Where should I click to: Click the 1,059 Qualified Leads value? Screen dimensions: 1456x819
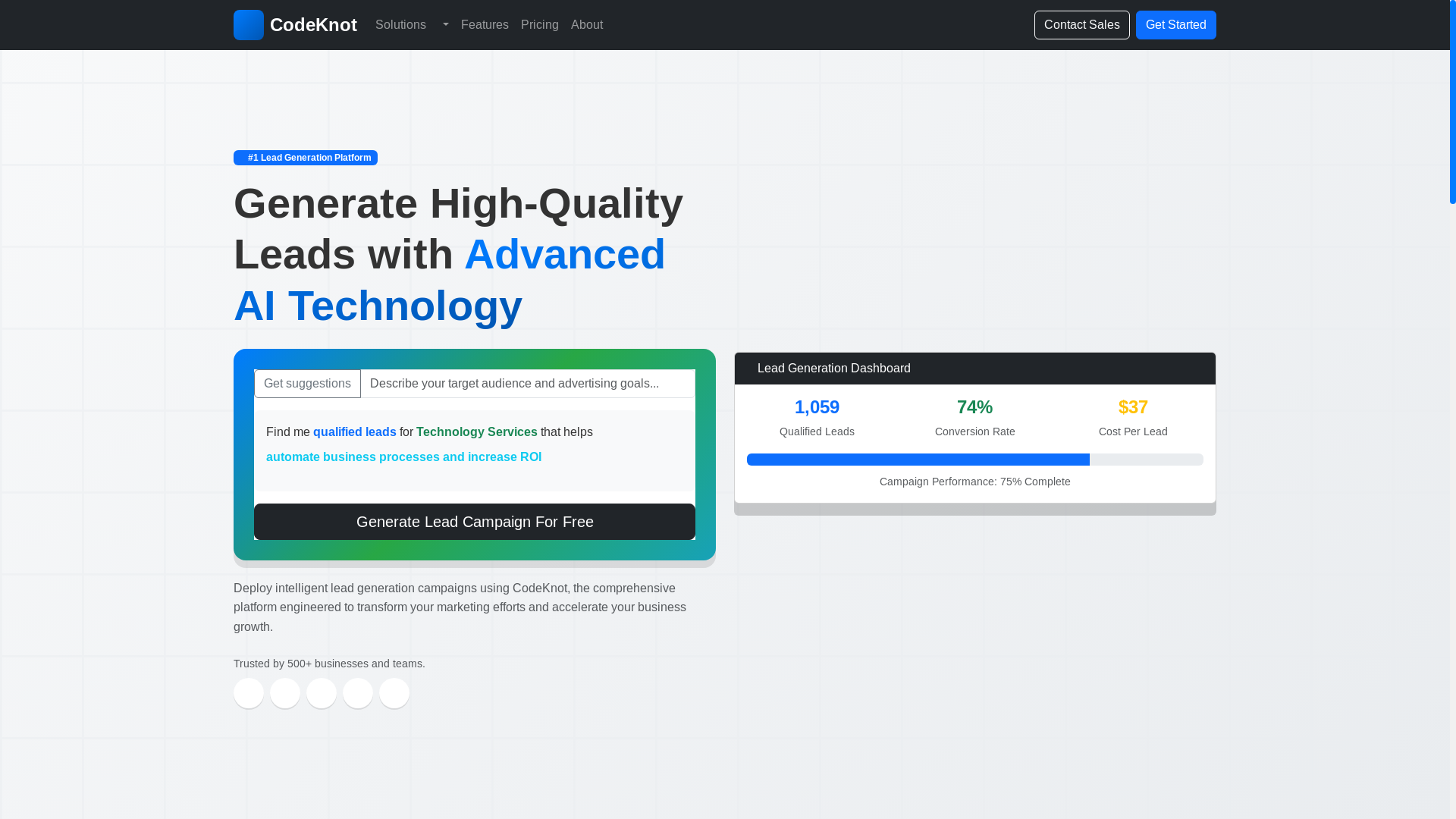tap(817, 407)
